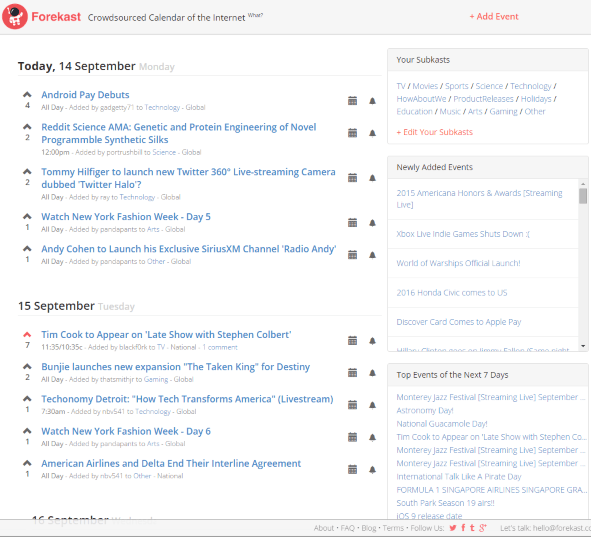Set reminder bell for Android Pay Debuts

(372, 101)
